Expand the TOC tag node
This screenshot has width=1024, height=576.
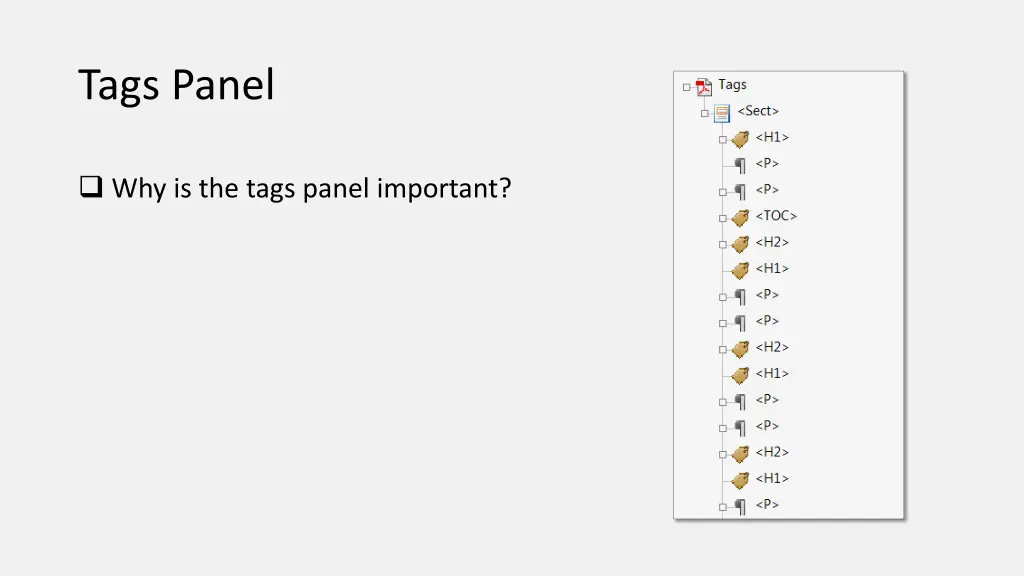click(722, 217)
